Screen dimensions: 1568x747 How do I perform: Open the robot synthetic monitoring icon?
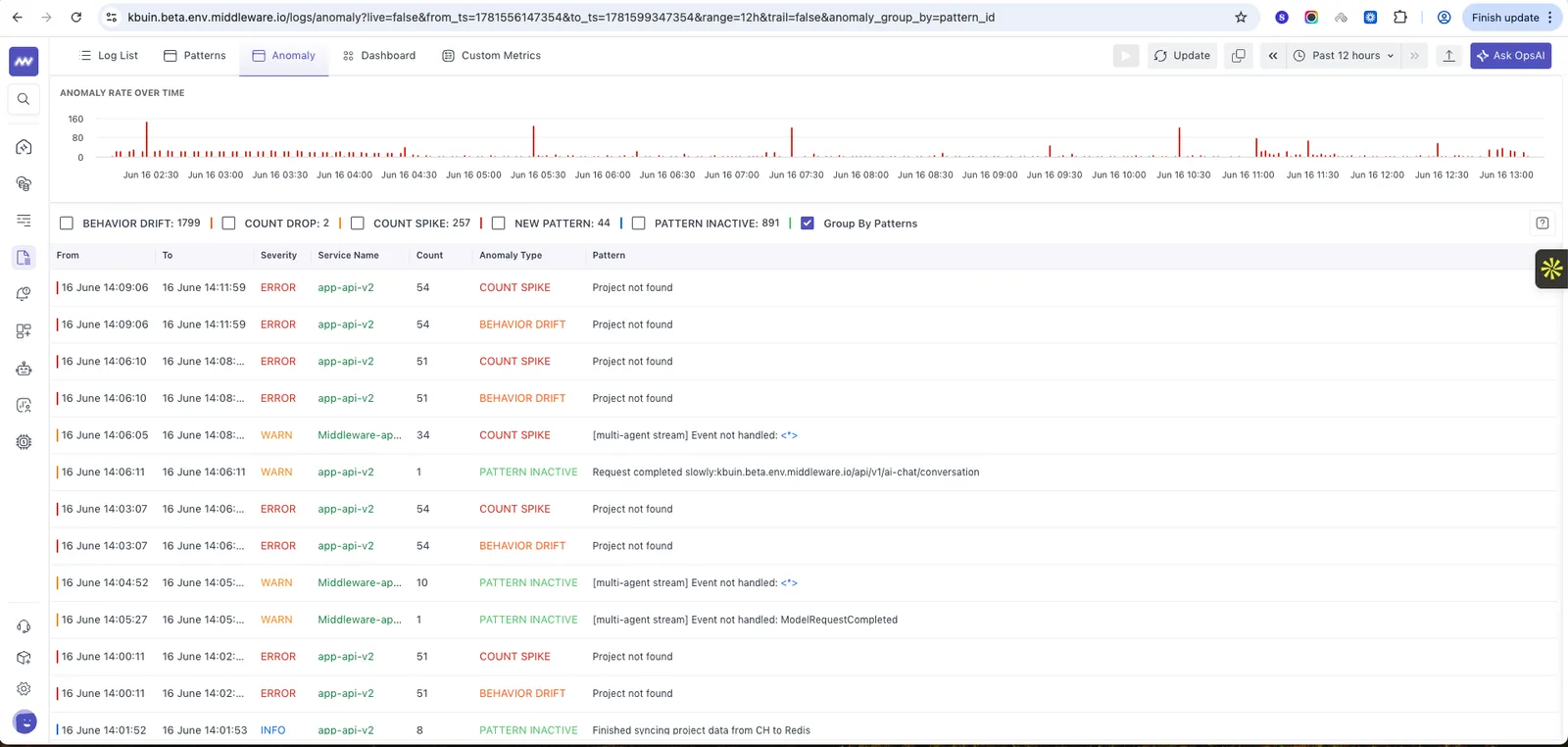[x=24, y=369]
